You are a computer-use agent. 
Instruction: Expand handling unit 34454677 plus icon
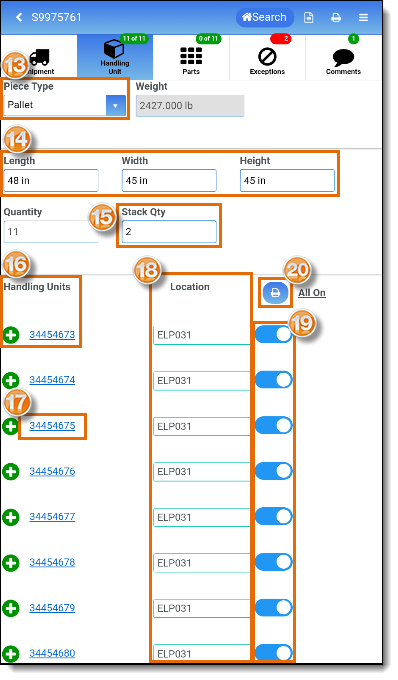pyautogui.click(x=11, y=517)
